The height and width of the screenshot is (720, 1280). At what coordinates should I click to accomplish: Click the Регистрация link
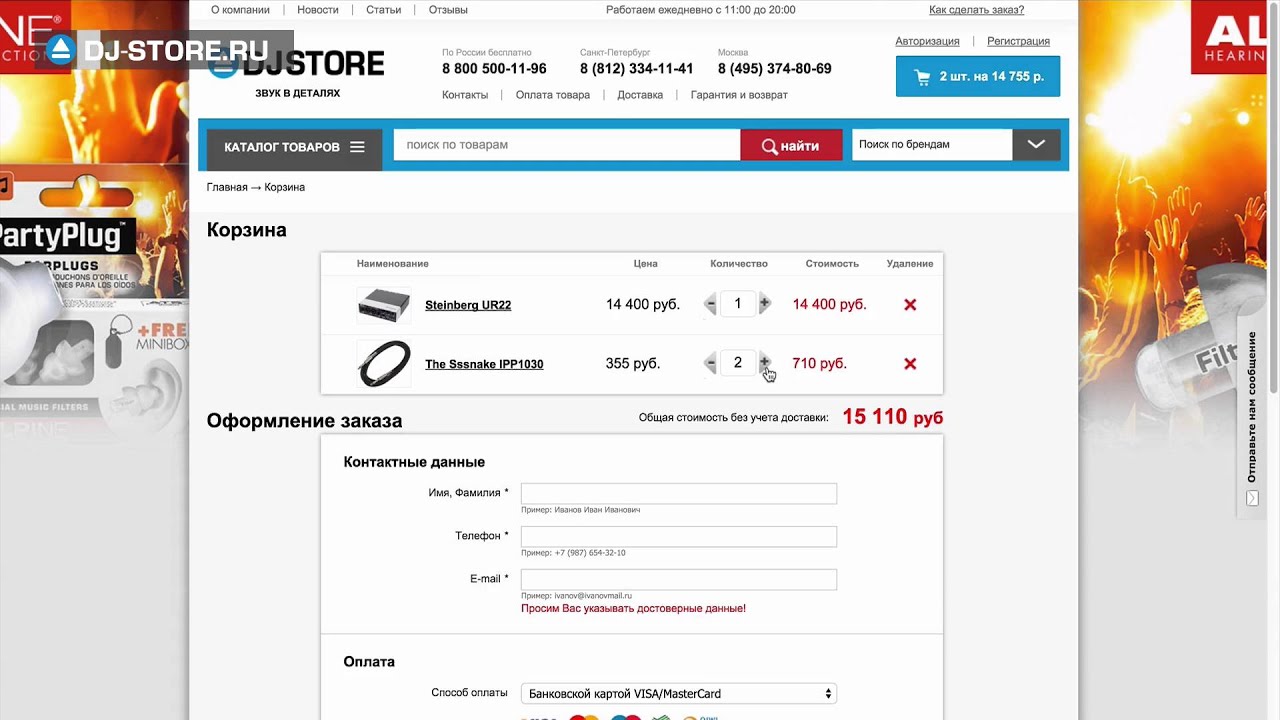tap(1018, 41)
